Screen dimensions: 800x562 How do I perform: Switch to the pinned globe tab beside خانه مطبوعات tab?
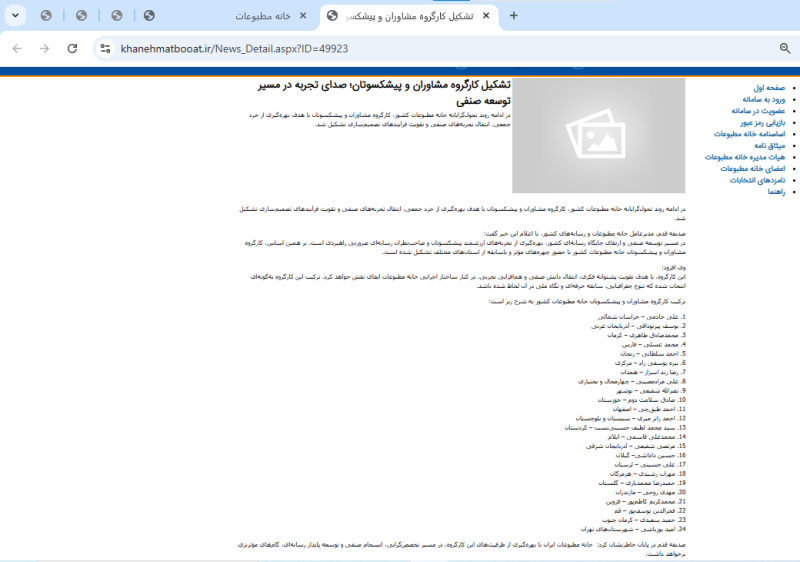click(x=149, y=16)
